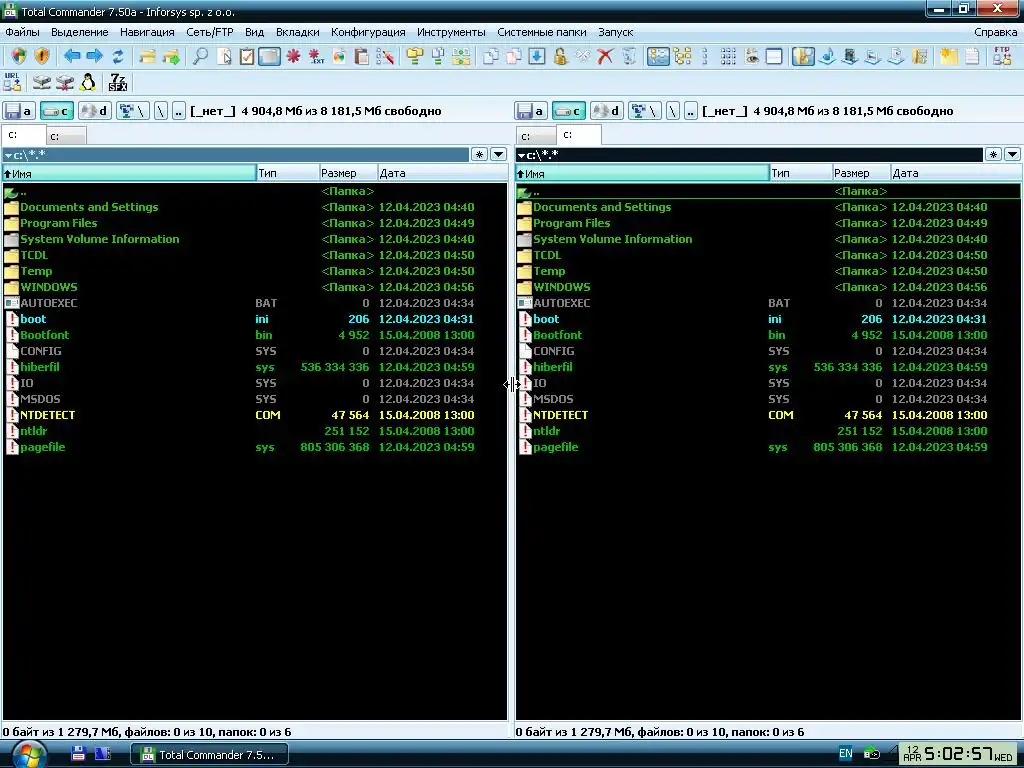Click the text document notepad icon
This screenshot has height=768, width=1024.
point(972,56)
